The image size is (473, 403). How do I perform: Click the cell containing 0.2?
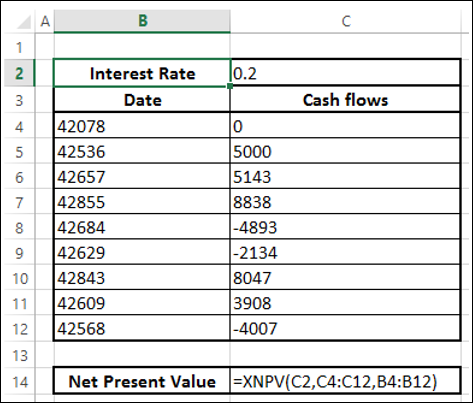coord(345,73)
